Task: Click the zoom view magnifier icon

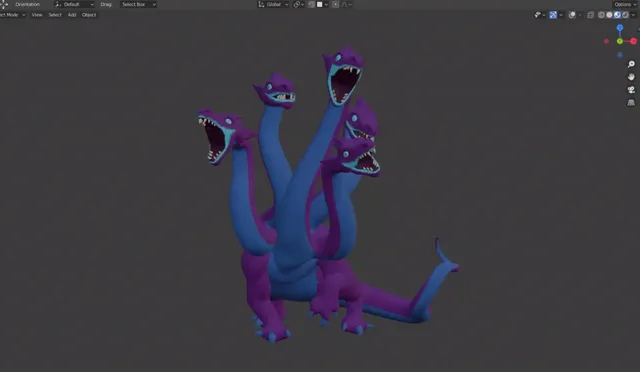Action: click(x=631, y=64)
